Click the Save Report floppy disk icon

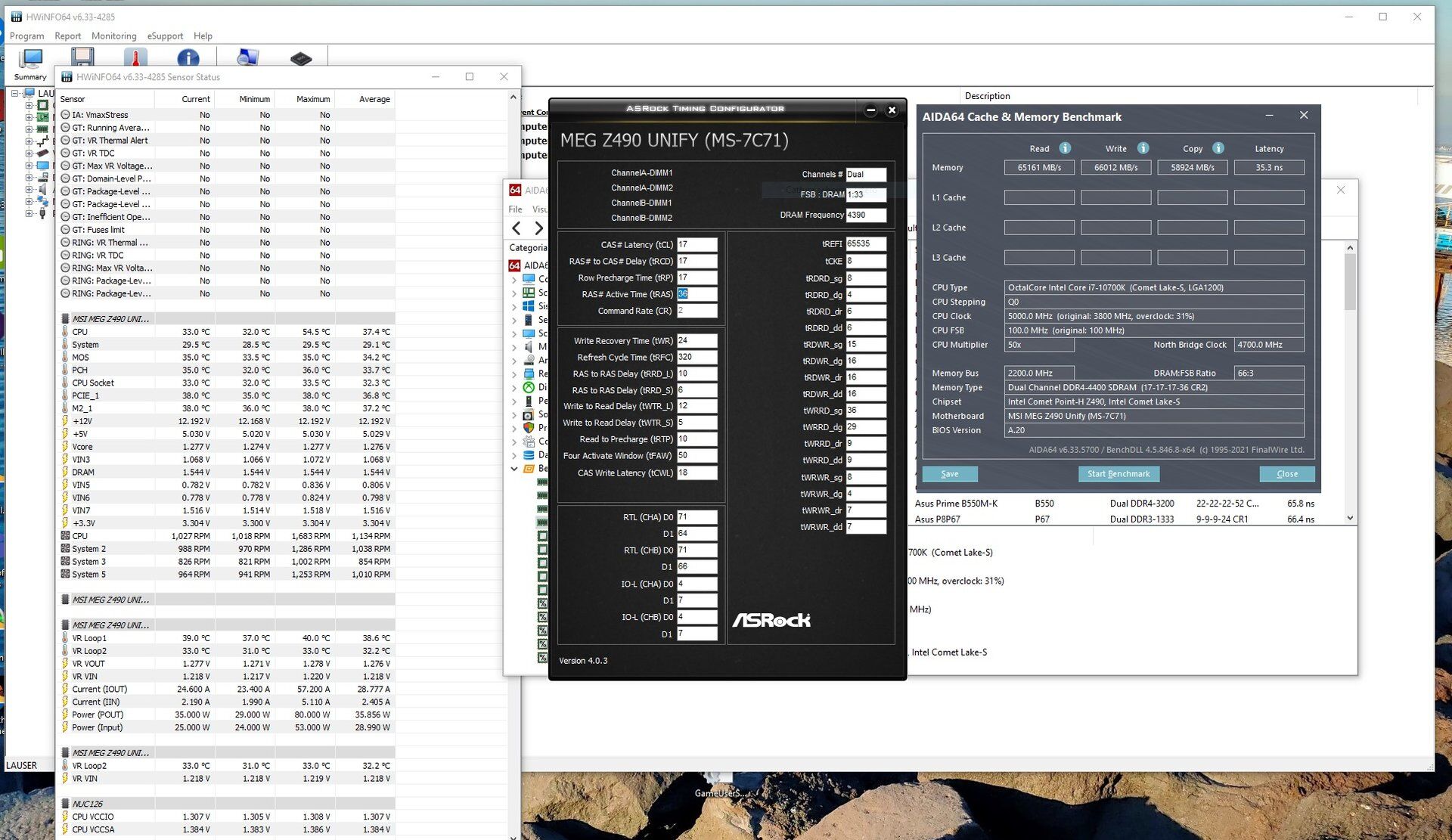pos(82,58)
